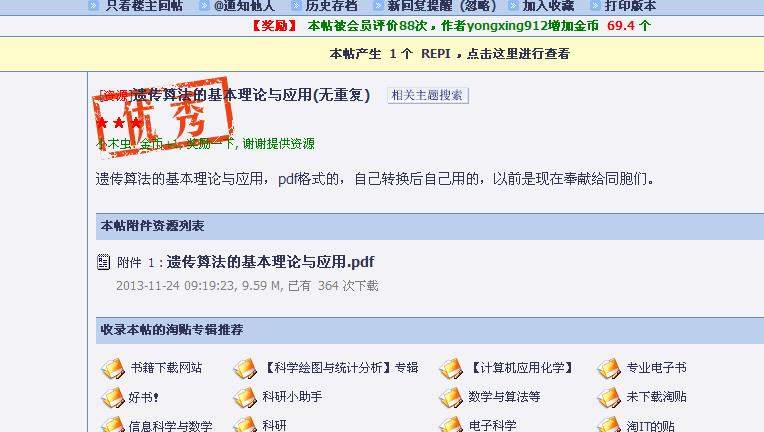Click the PDF attachment file icon
764x432 pixels.
click(x=103, y=262)
